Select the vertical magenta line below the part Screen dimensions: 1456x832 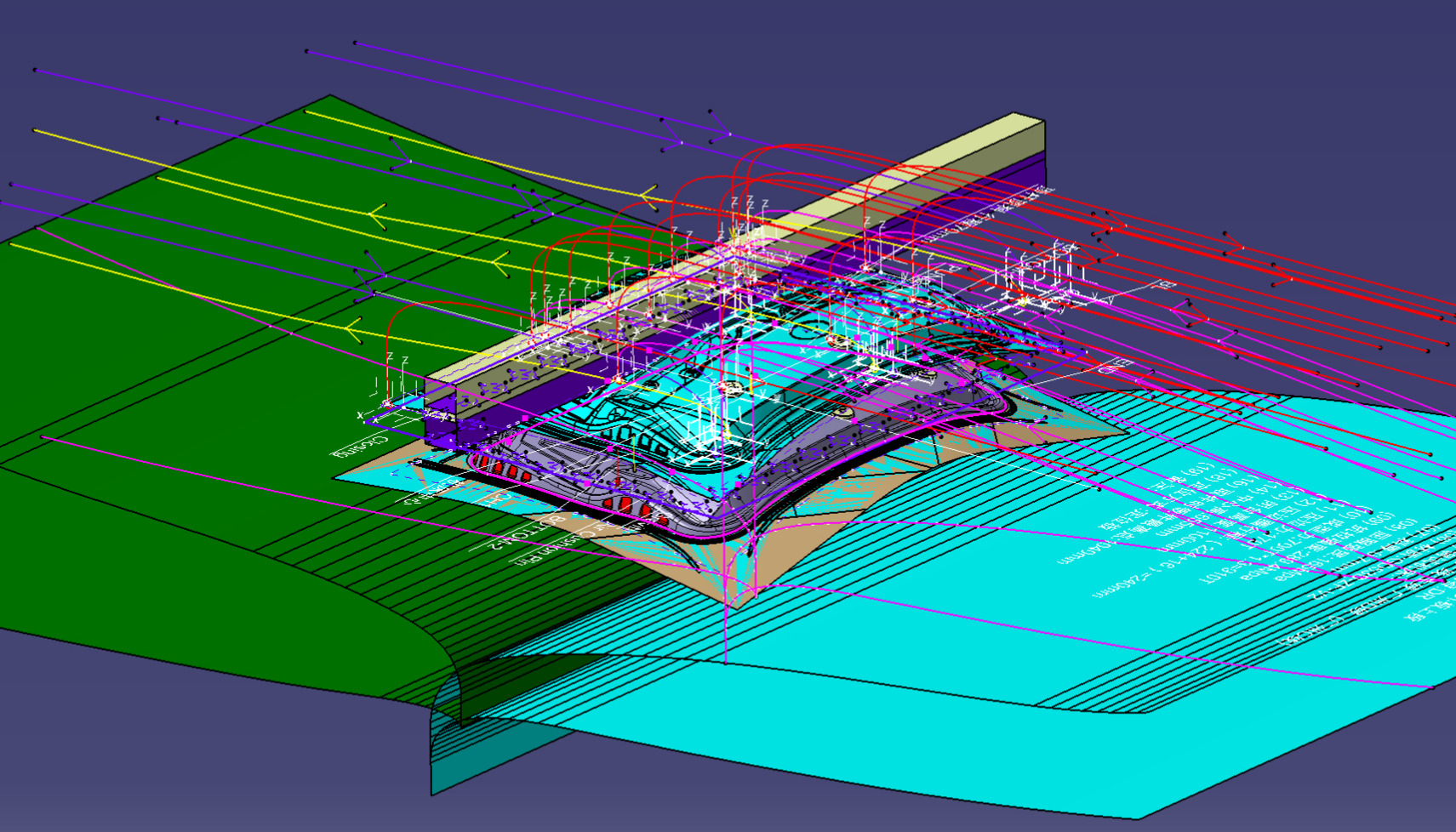(x=725, y=630)
